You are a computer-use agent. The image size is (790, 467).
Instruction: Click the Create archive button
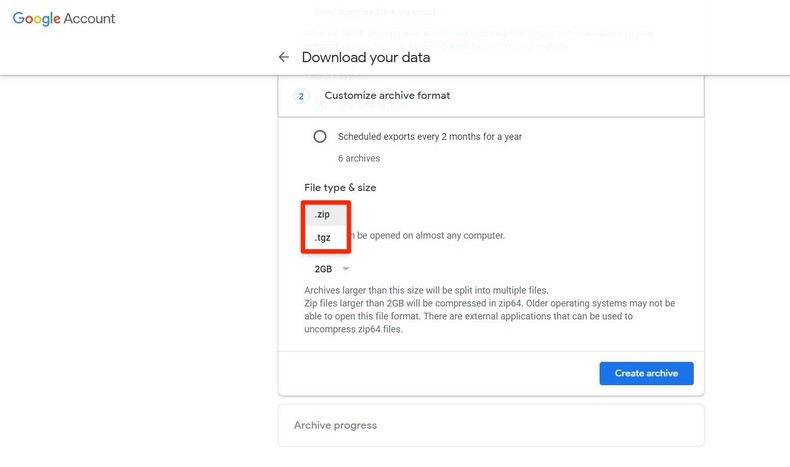point(646,373)
